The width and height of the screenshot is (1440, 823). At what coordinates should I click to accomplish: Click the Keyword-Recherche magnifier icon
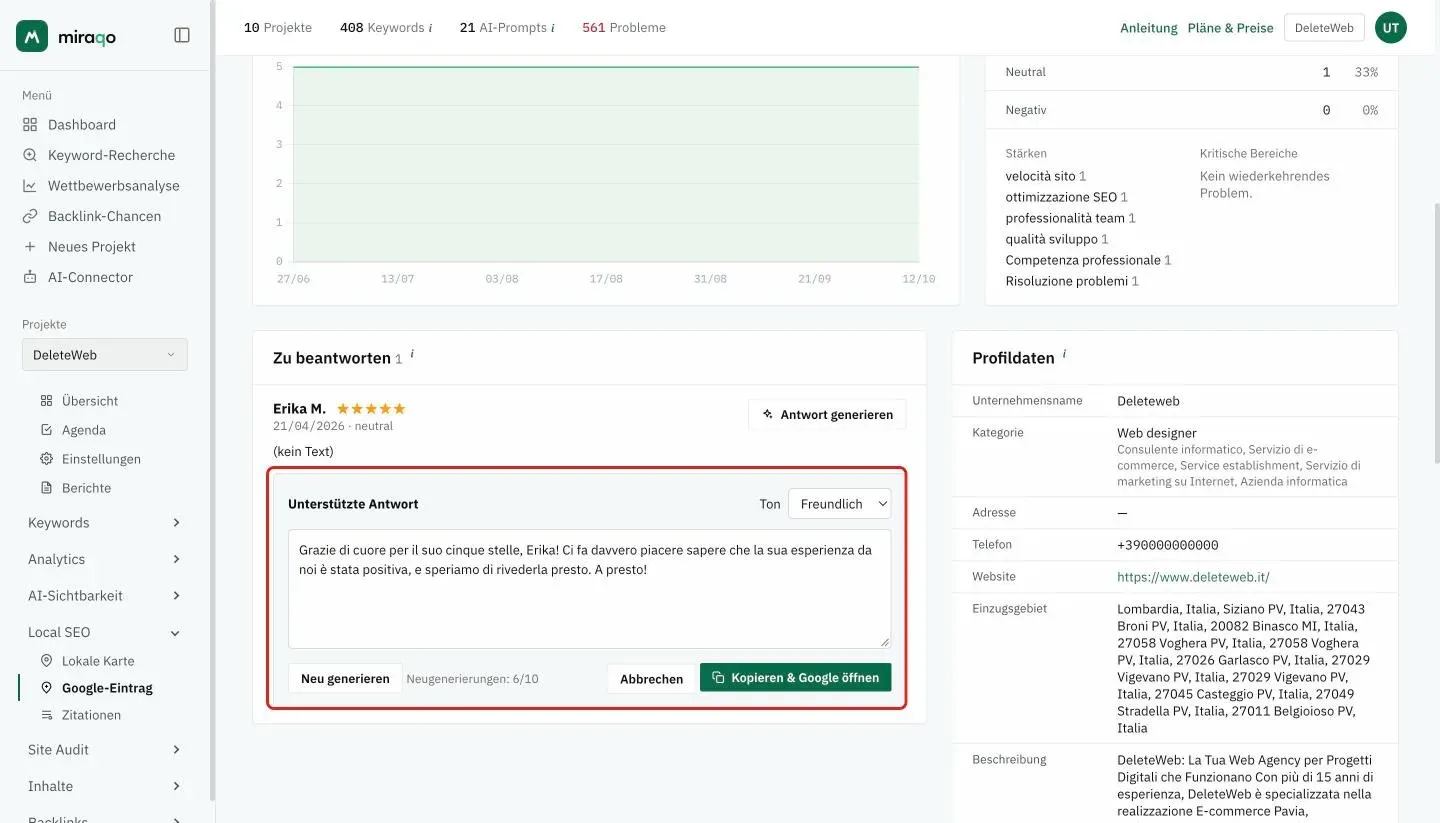point(30,155)
